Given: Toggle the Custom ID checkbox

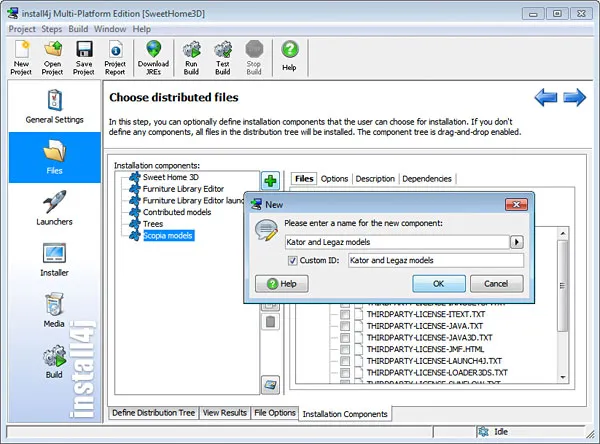Looking at the screenshot, I should coord(292,261).
